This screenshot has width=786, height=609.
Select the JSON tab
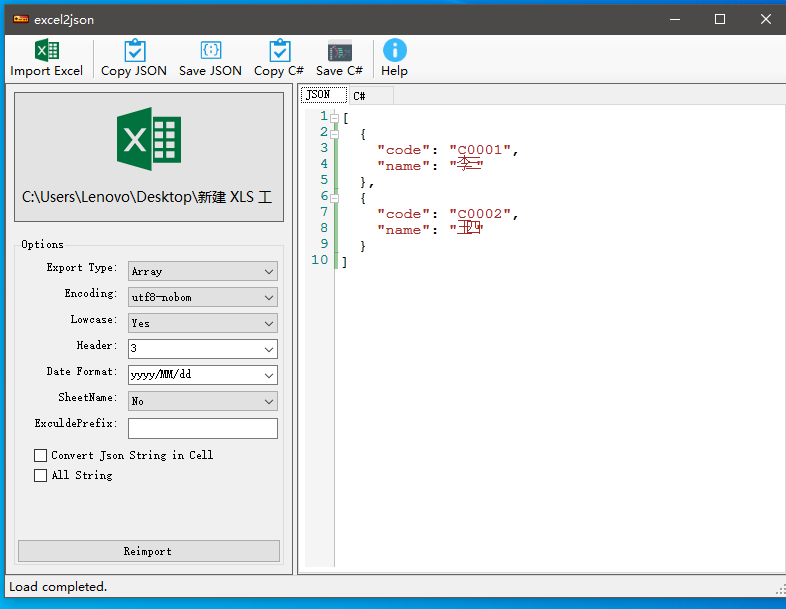(318, 95)
